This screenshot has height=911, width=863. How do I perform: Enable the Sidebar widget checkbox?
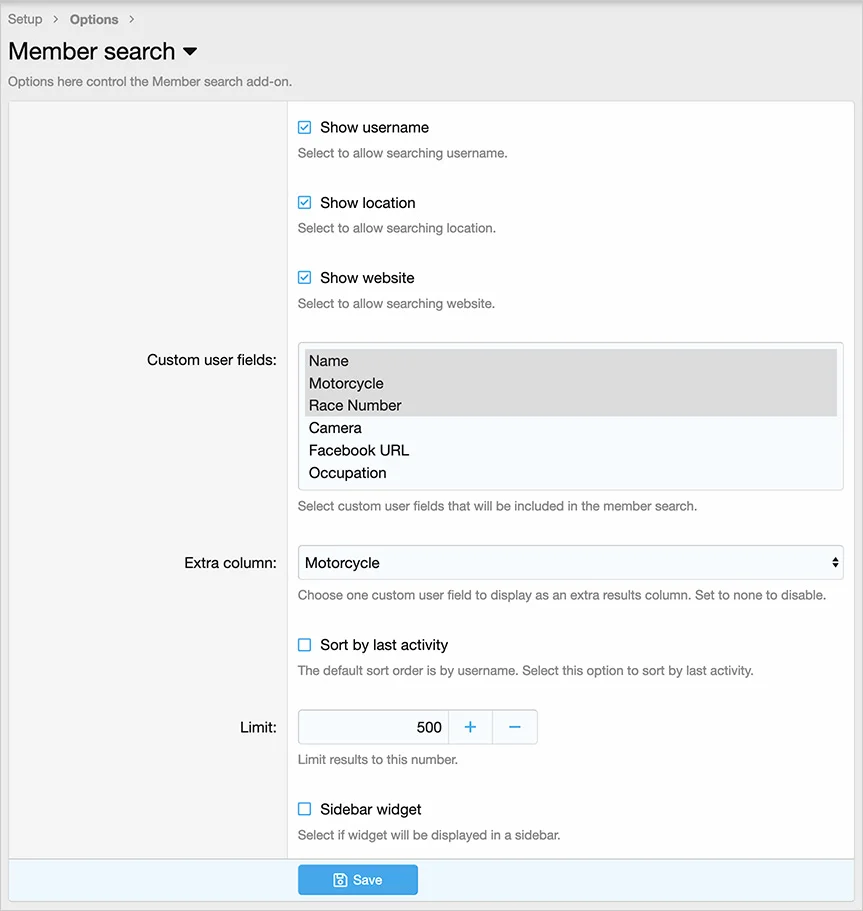[305, 809]
